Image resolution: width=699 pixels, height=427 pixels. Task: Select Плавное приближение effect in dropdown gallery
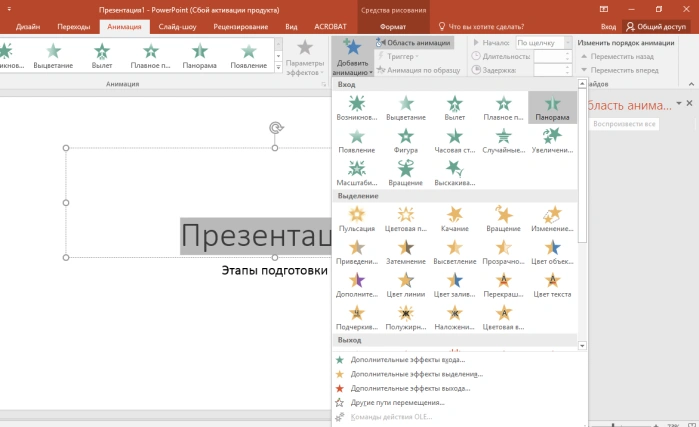(503, 108)
